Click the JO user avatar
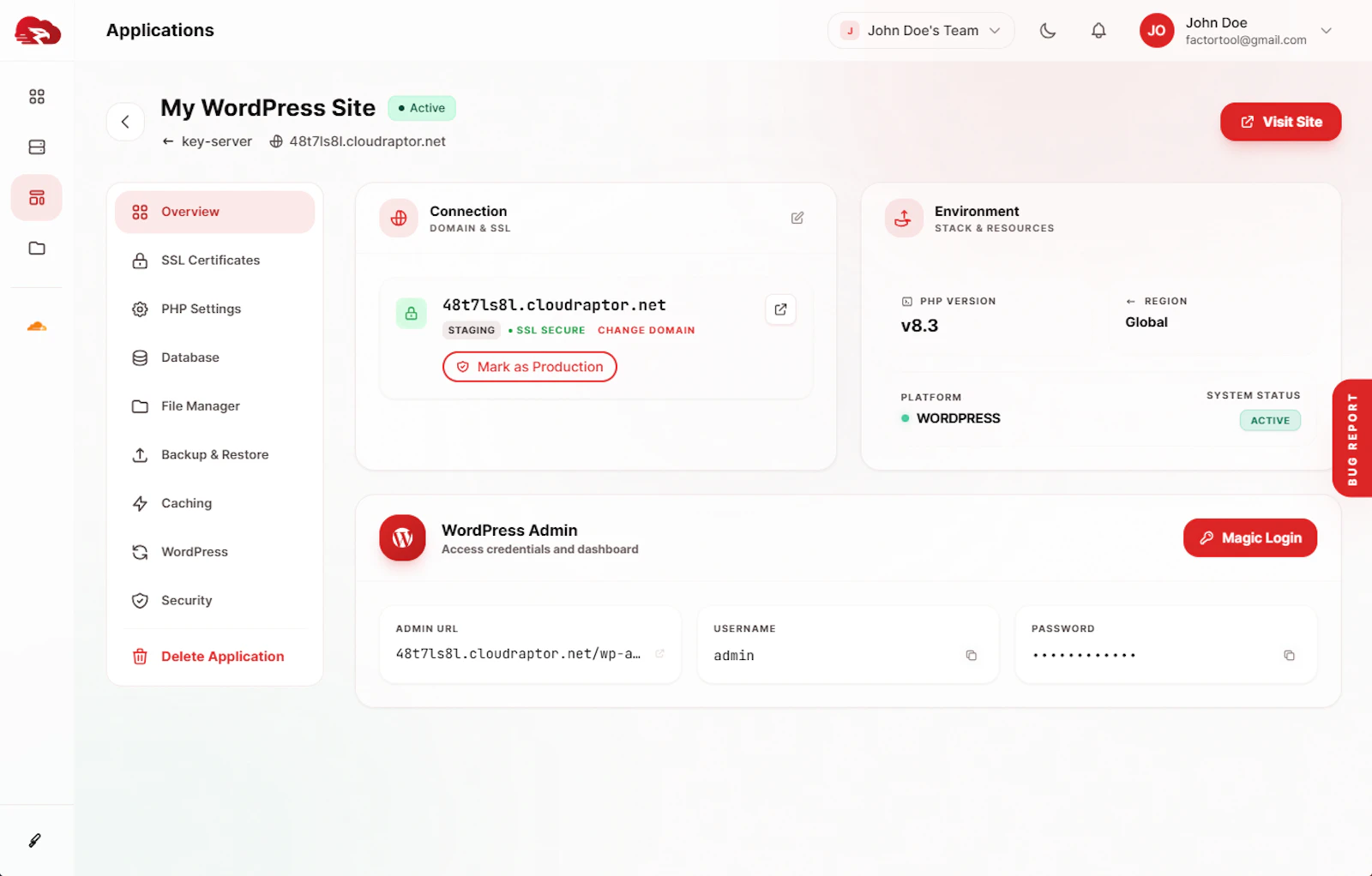This screenshot has width=1372, height=876. point(1157,31)
